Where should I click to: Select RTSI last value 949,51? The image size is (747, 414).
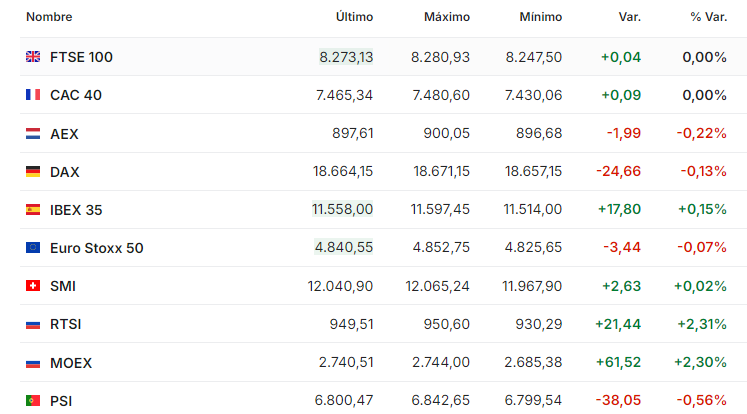(352, 324)
